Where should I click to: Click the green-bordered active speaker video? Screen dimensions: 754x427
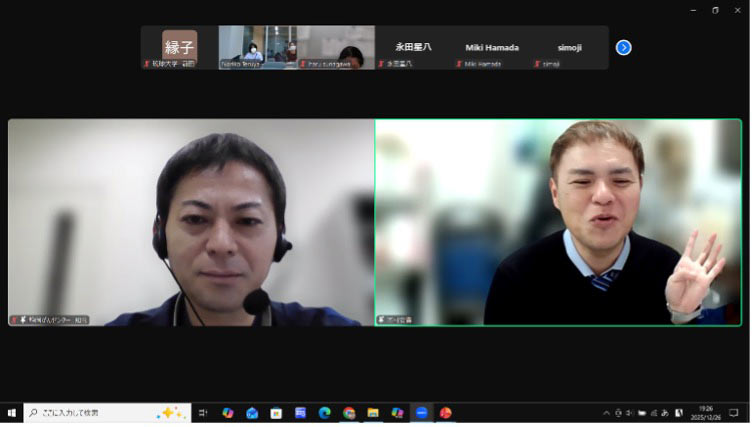coord(558,222)
